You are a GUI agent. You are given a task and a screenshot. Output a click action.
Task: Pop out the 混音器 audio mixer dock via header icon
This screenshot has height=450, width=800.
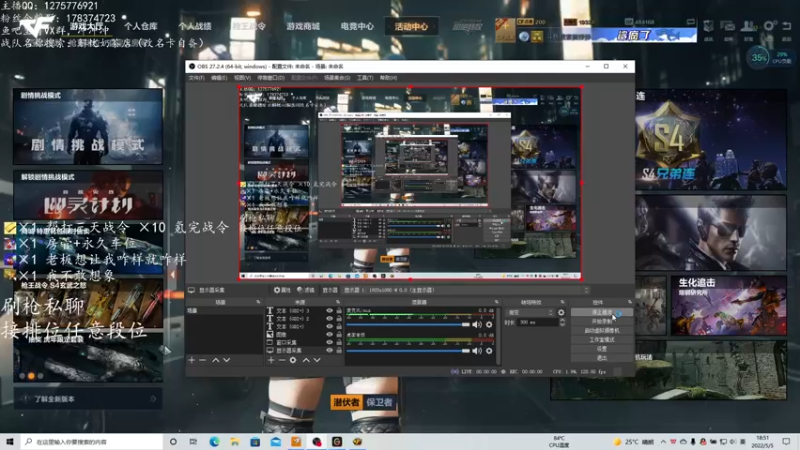[x=496, y=302]
